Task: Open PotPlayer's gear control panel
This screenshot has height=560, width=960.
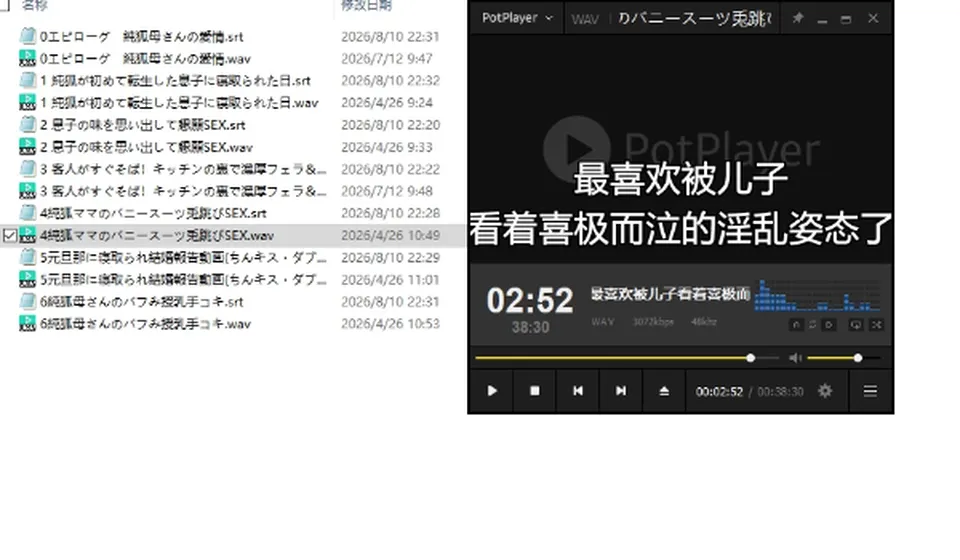Action: click(825, 390)
